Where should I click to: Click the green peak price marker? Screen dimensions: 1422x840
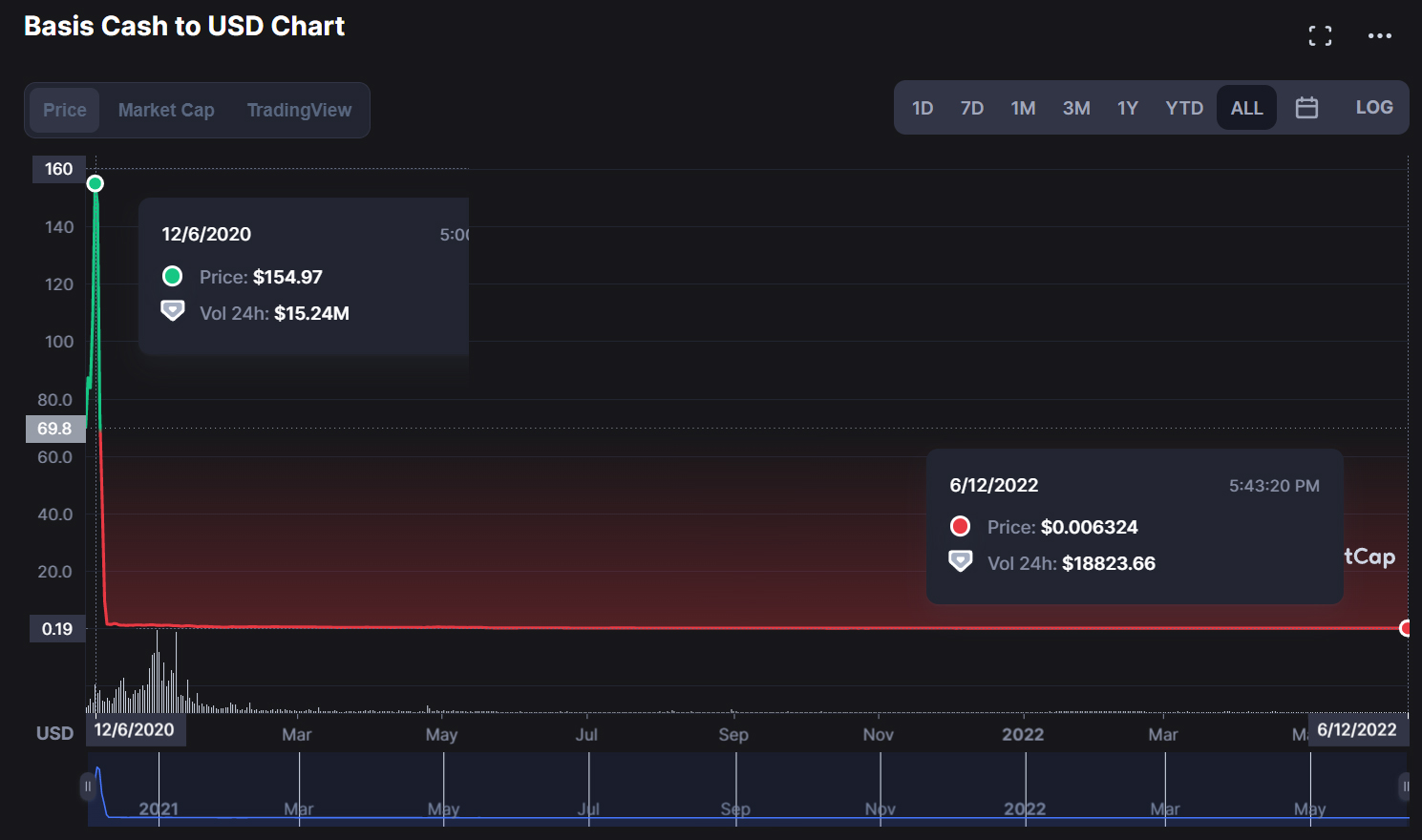95,183
